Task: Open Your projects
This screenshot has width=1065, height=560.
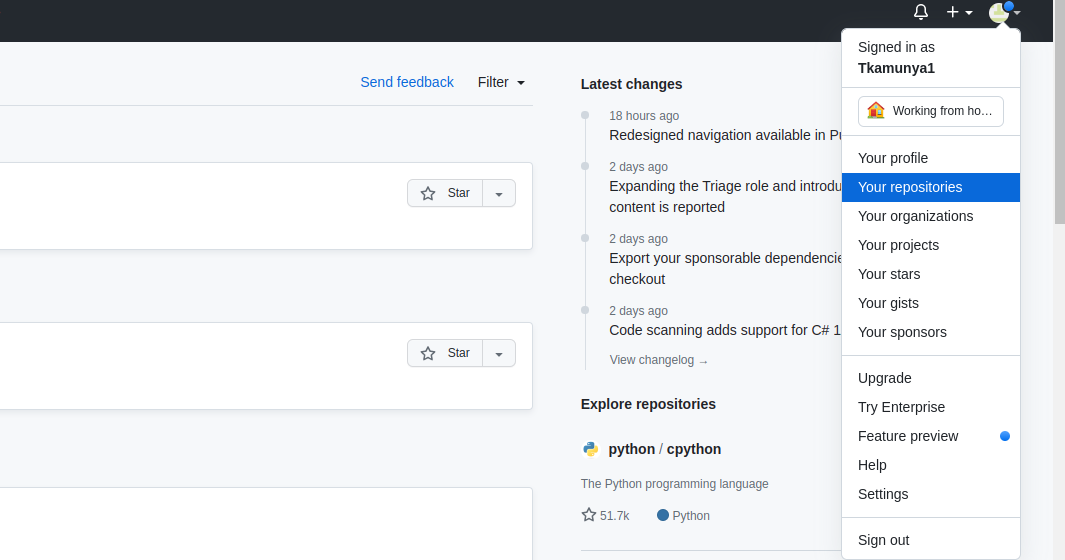Action: coord(931,245)
